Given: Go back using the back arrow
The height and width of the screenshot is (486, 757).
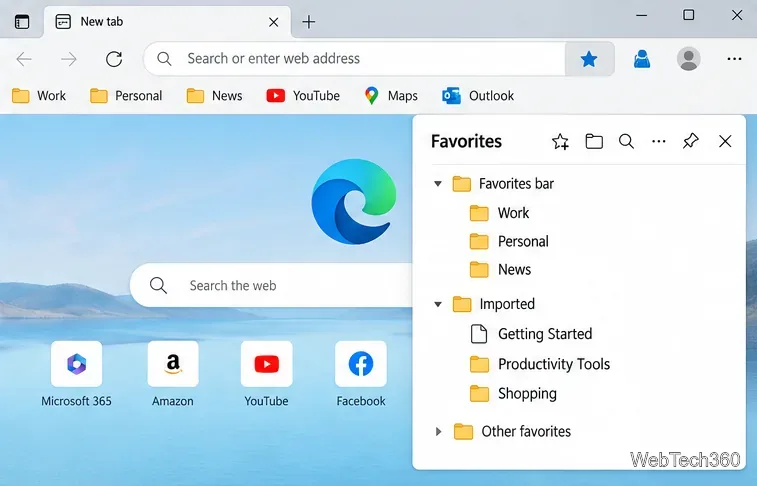Looking at the screenshot, I should coord(24,59).
